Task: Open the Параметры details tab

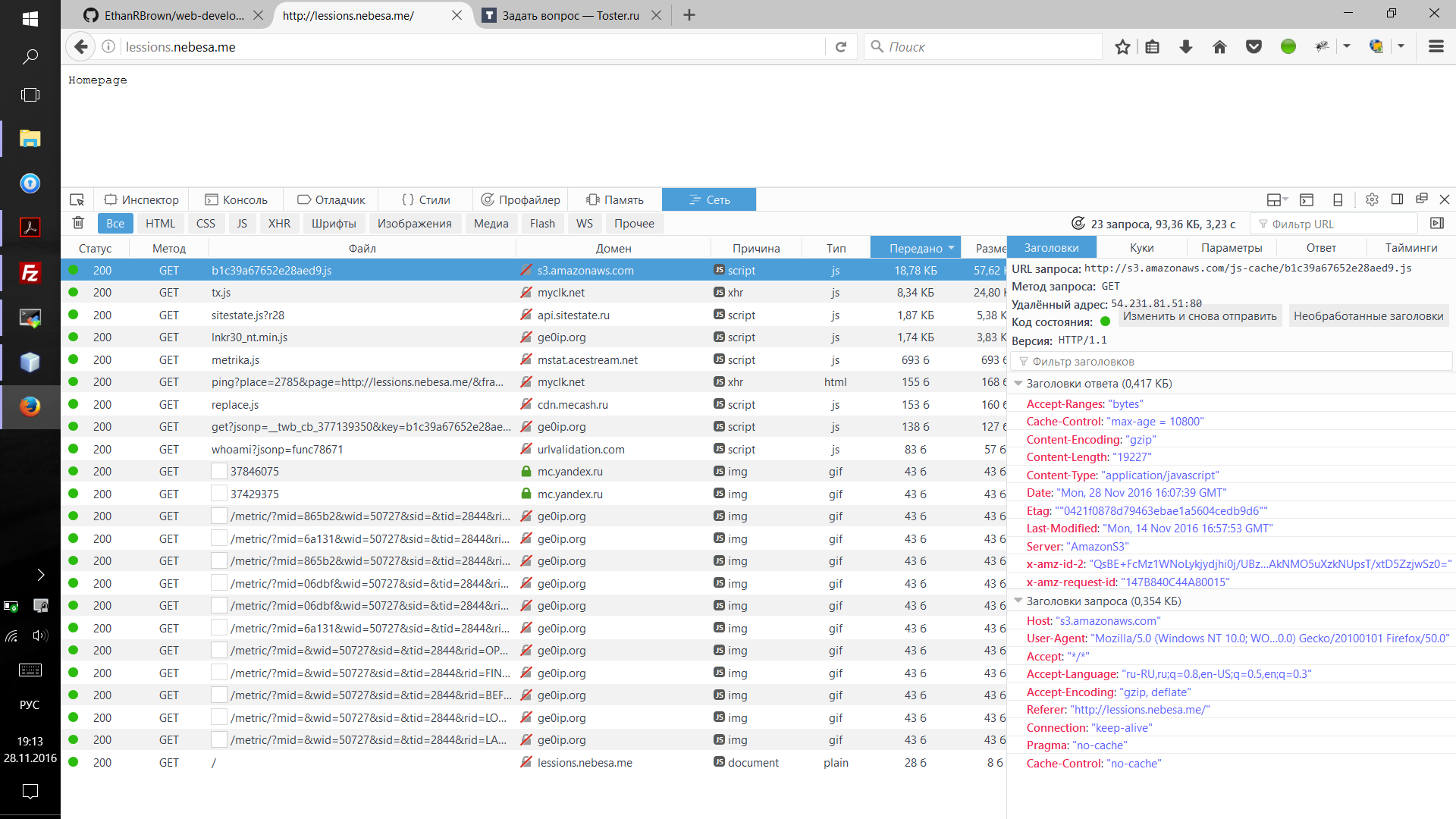Action: point(1232,247)
